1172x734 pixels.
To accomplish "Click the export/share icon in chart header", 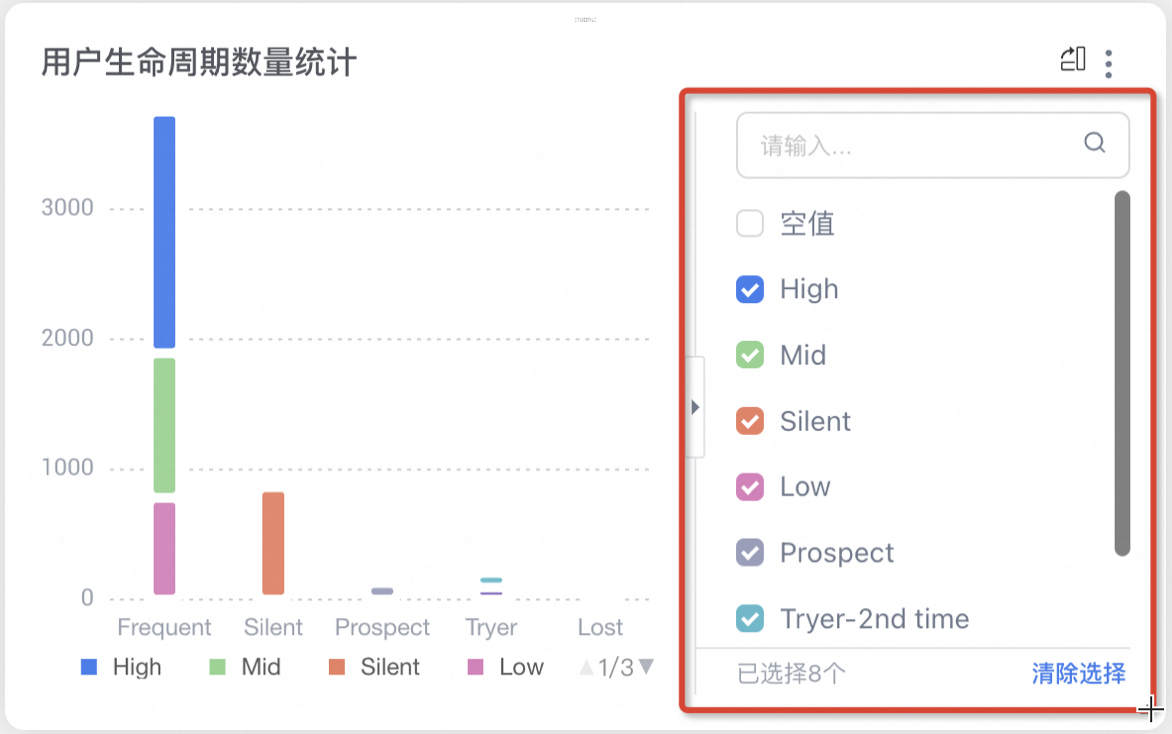I will coord(1073,59).
